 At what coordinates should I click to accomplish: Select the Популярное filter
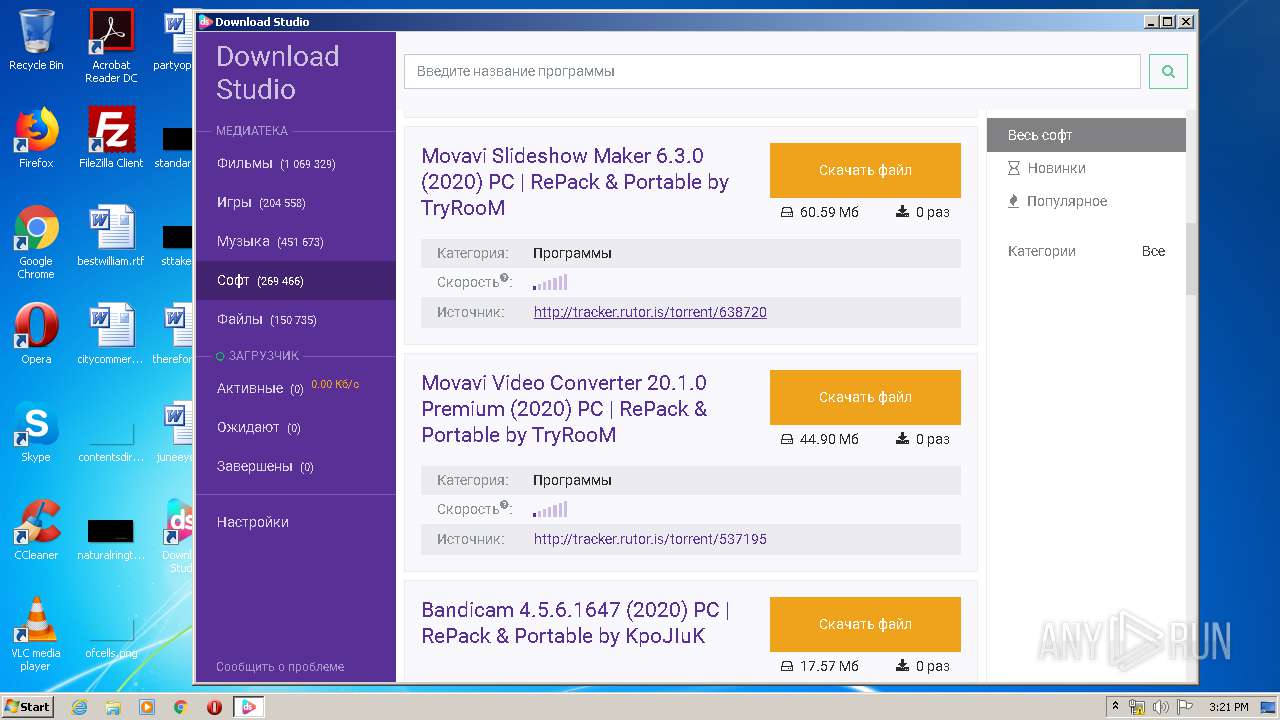[1086, 201]
